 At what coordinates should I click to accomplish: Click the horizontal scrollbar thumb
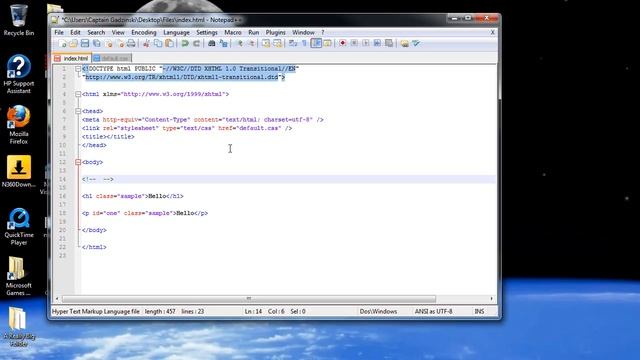click(x=249, y=299)
